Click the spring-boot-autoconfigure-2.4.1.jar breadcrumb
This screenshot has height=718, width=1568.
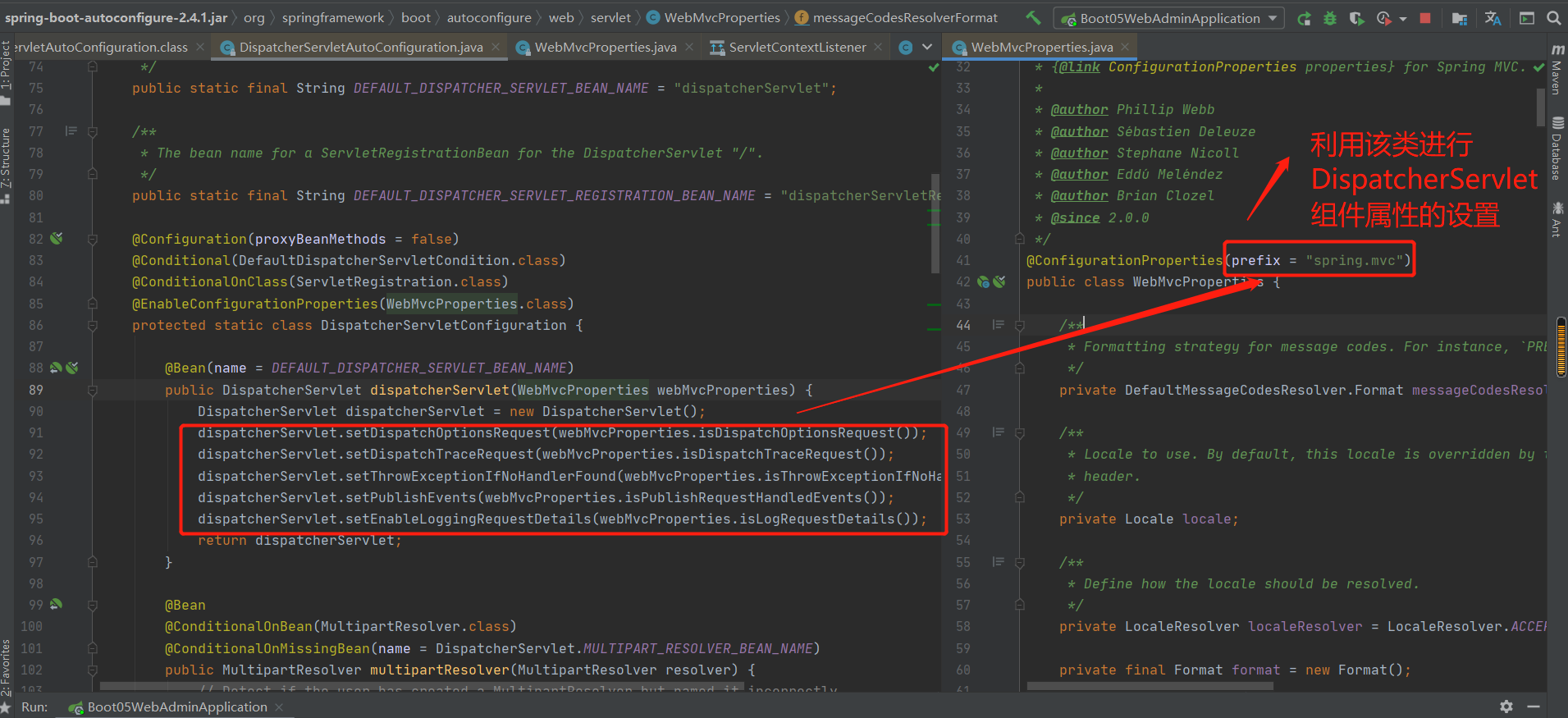pyautogui.click(x=117, y=17)
